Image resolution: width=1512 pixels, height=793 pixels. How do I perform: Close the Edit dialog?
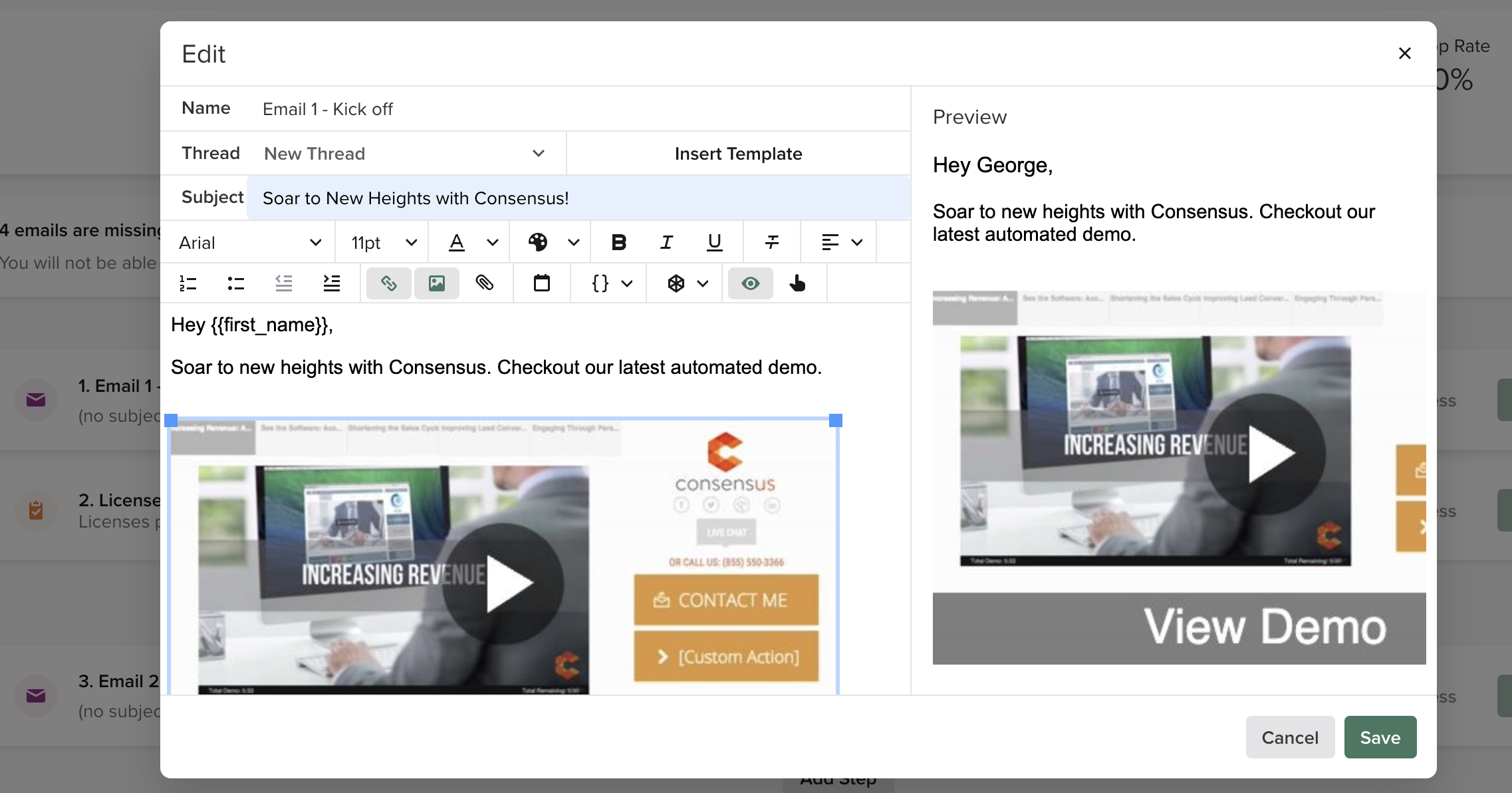pyautogui.click(x=1404, y=53)
